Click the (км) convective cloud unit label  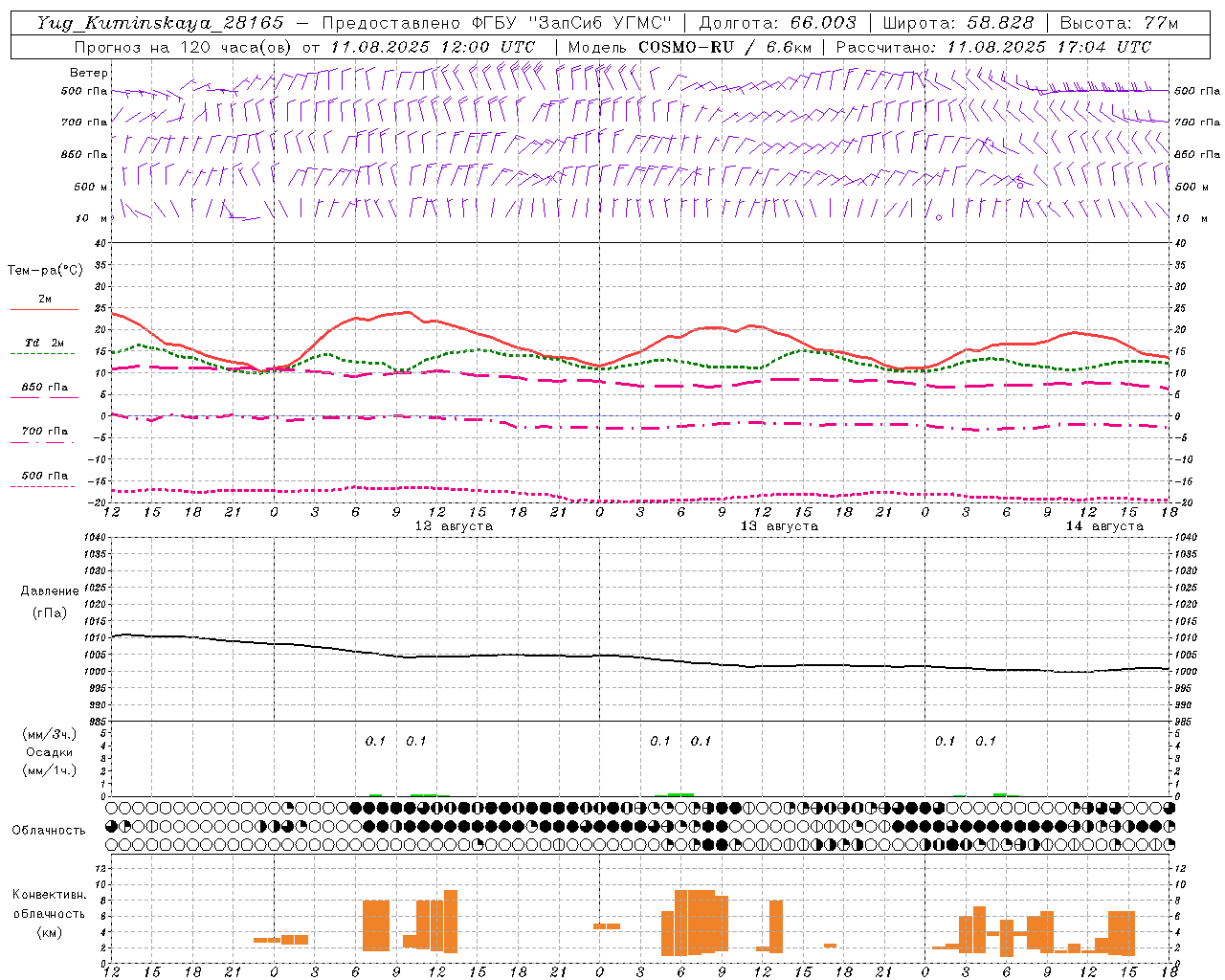pyautogui.click(x=50, y=931)
